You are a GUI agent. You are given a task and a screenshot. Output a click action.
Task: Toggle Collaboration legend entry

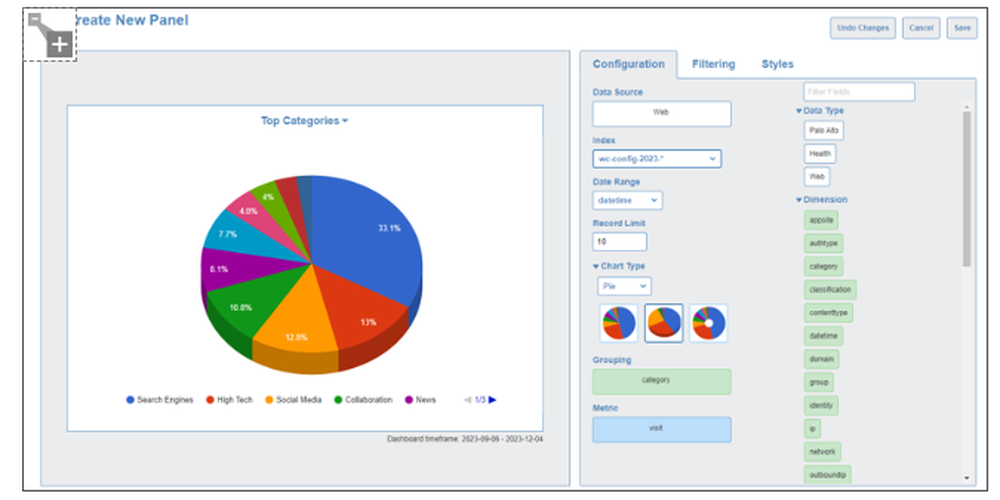coord(364,400)
